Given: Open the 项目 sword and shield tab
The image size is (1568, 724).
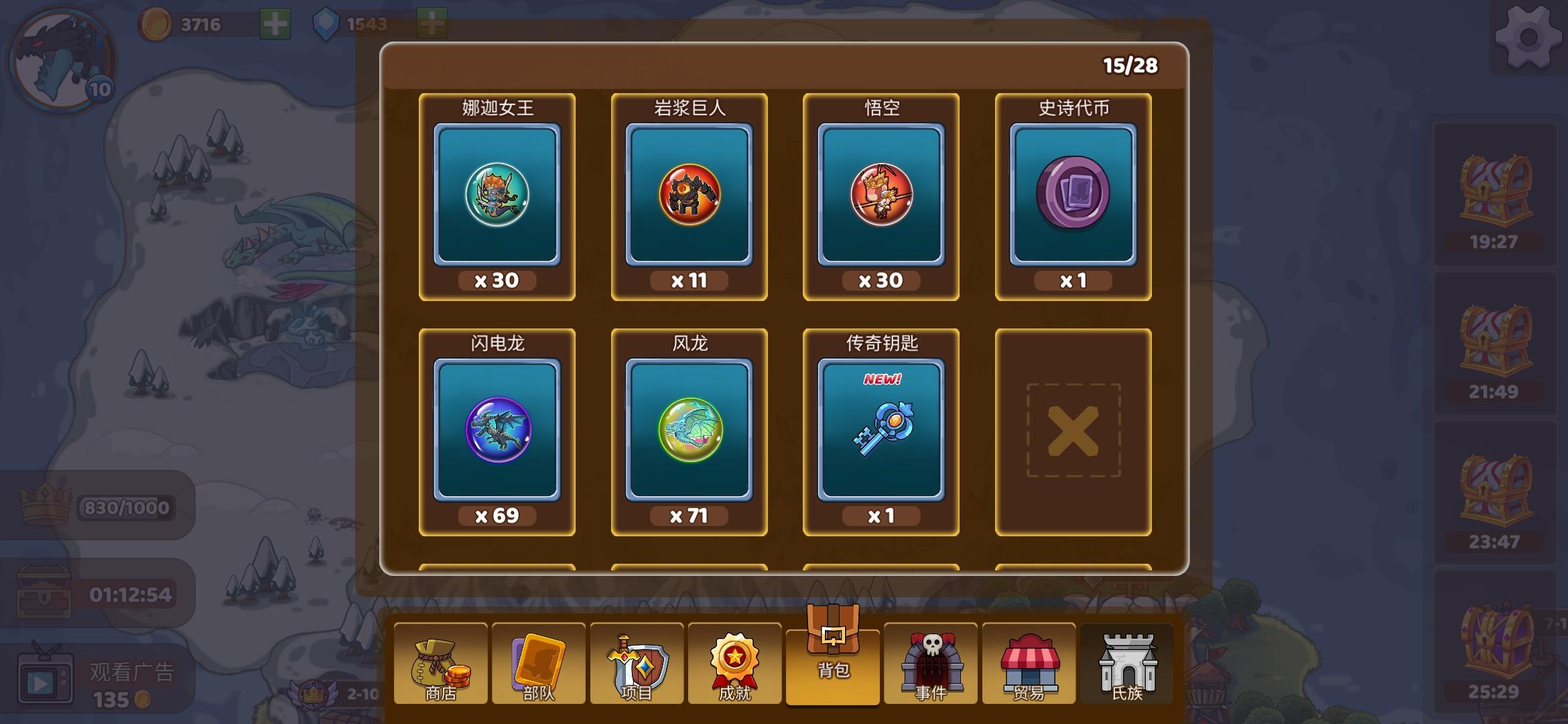Looking at the screenshot, I should coord(637,664).
